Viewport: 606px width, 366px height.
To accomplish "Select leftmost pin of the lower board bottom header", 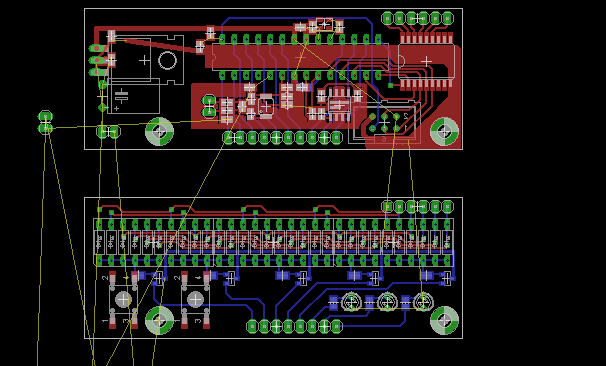I will [x=252, y=327].
